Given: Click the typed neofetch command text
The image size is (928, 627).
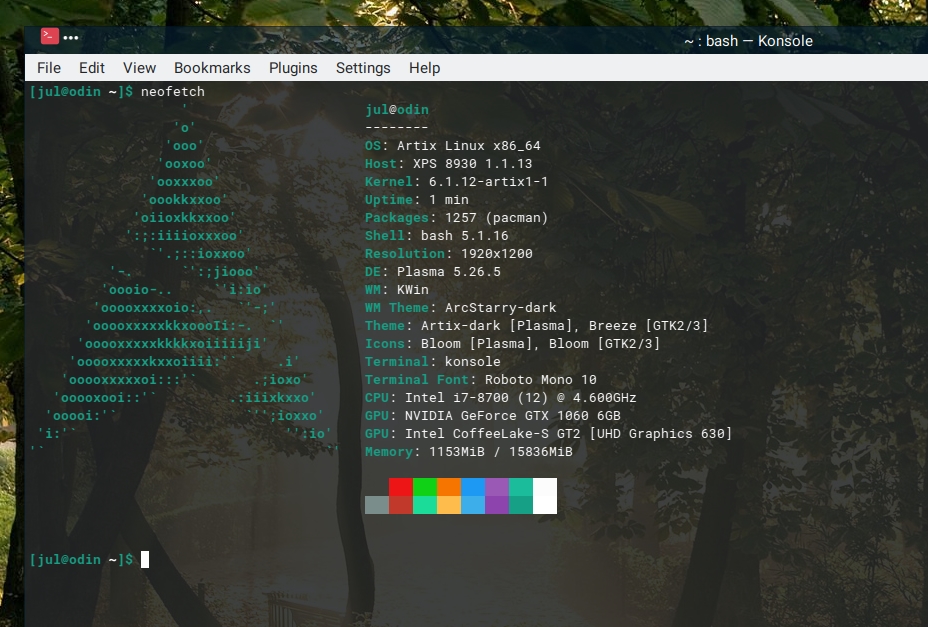Looking at the screenshot, I should pos(172,92).
